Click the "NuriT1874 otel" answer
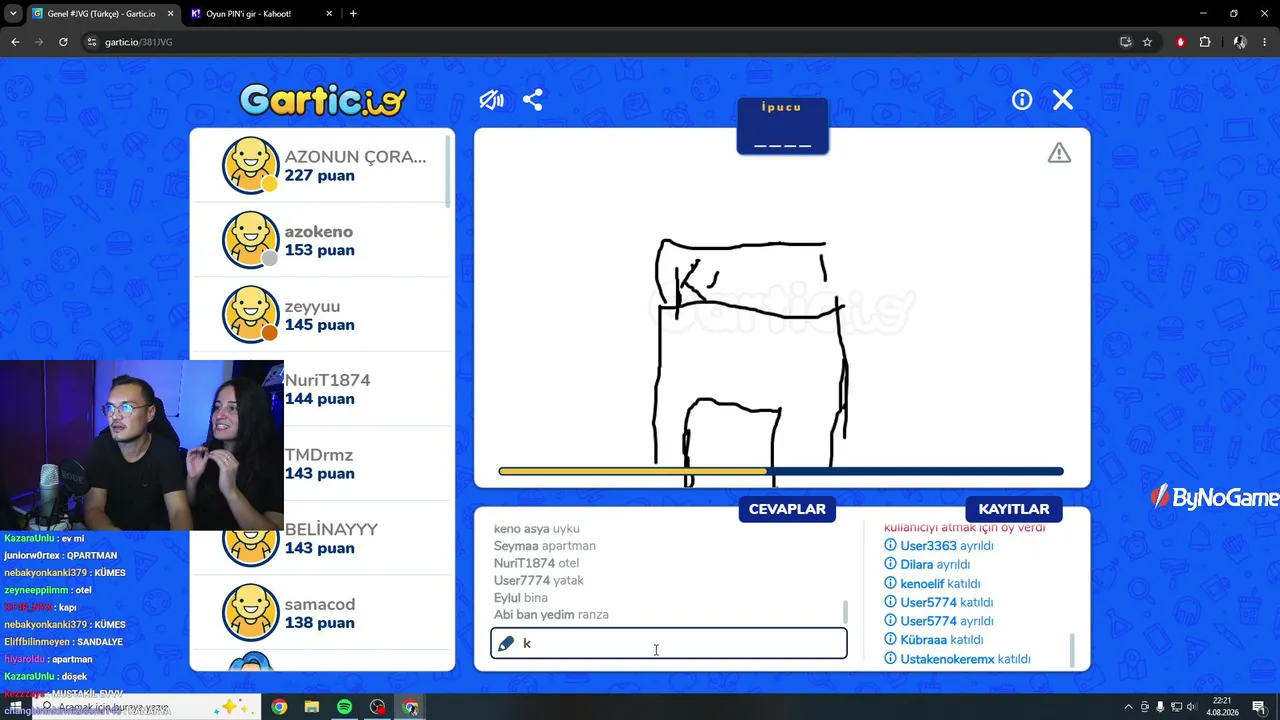 pyautogui.click(x=537, y=563)
